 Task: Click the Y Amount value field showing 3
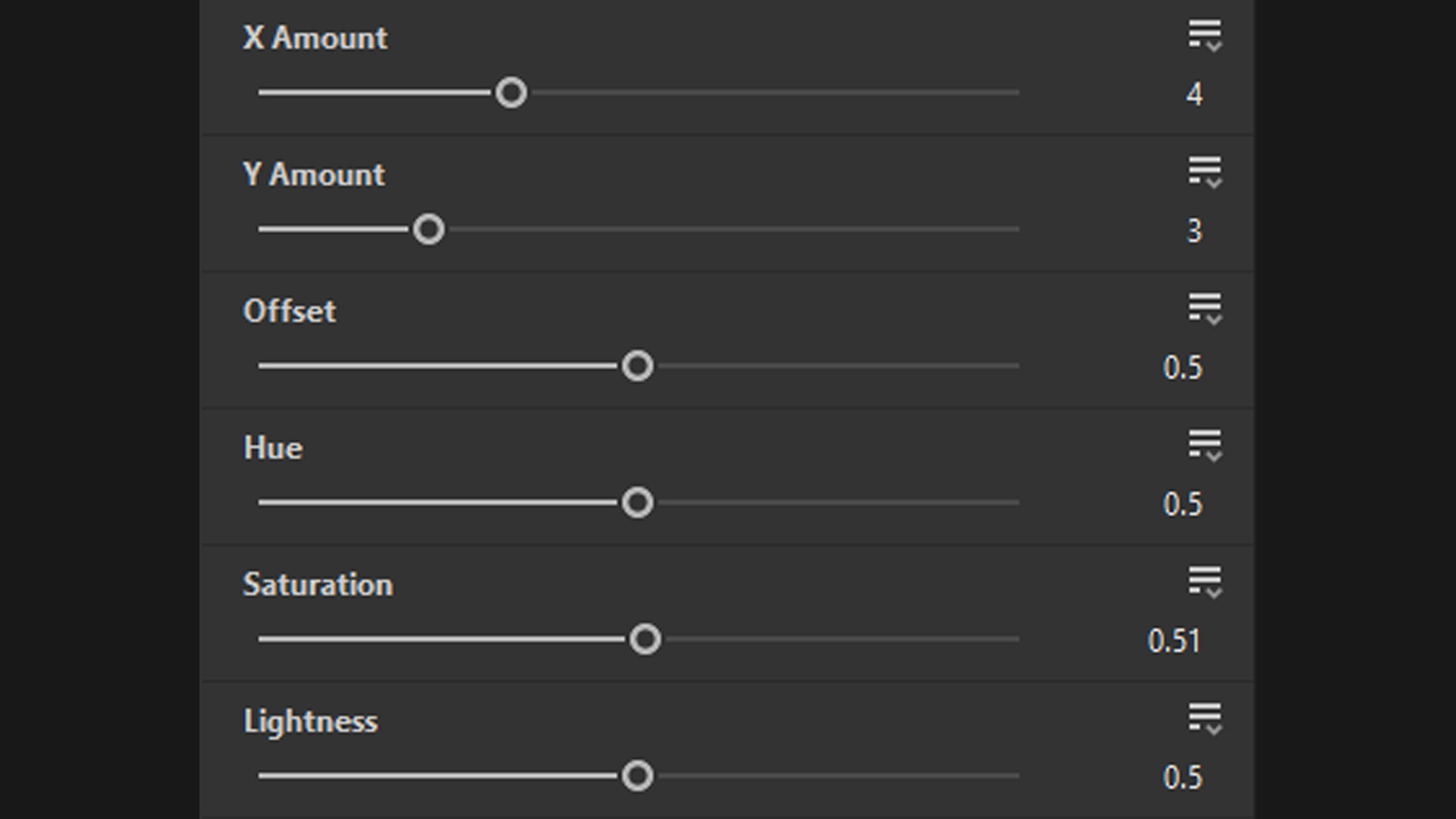(1194, 231)
